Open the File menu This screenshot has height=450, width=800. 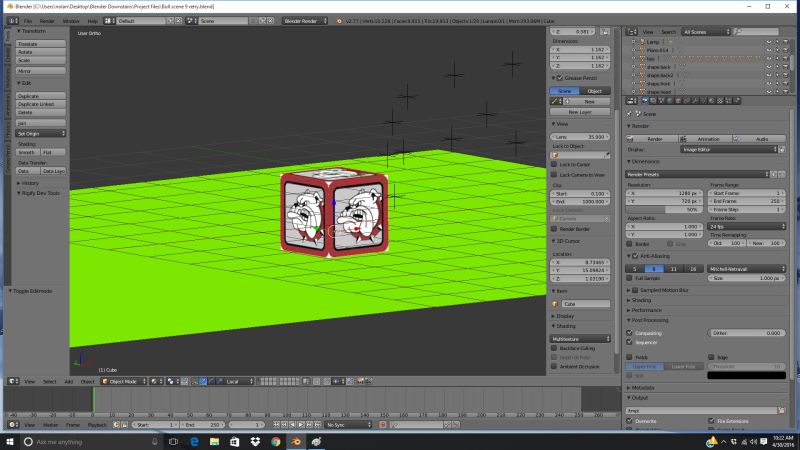28,21
